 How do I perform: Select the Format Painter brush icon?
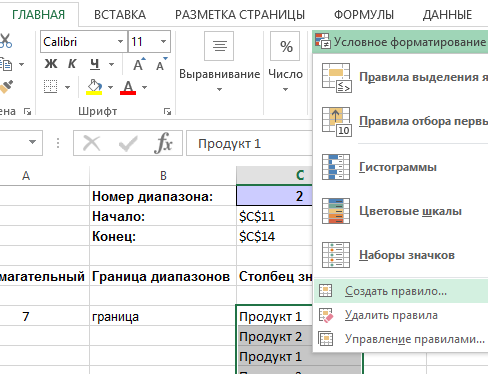click(x=6, y=87)
